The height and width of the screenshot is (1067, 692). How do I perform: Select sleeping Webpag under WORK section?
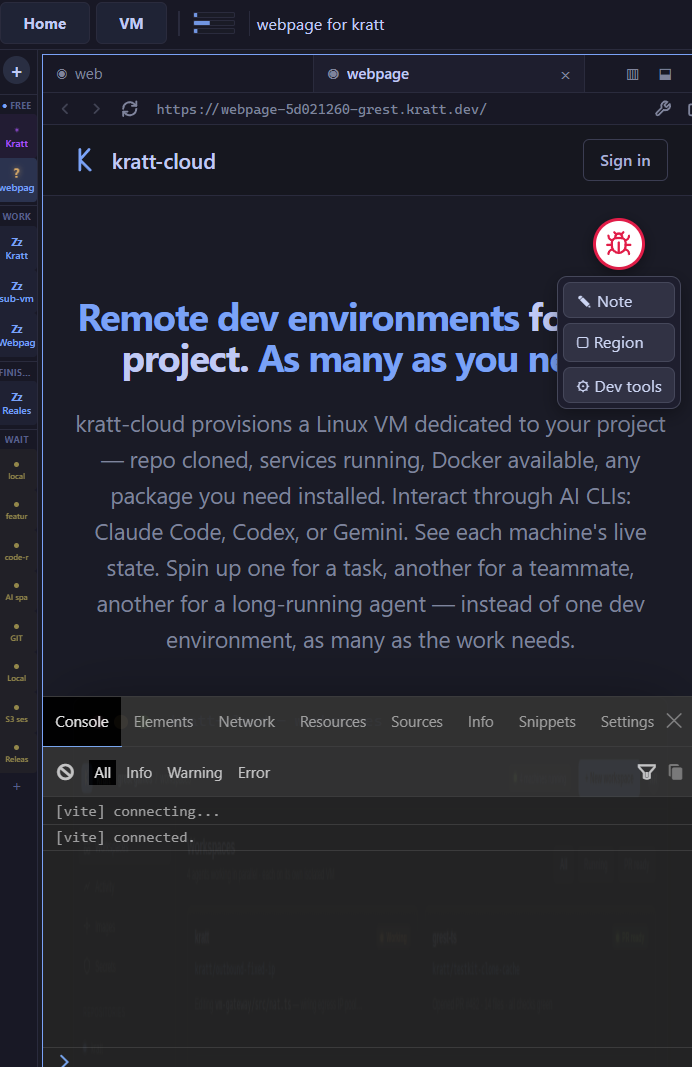pos(17,335)
